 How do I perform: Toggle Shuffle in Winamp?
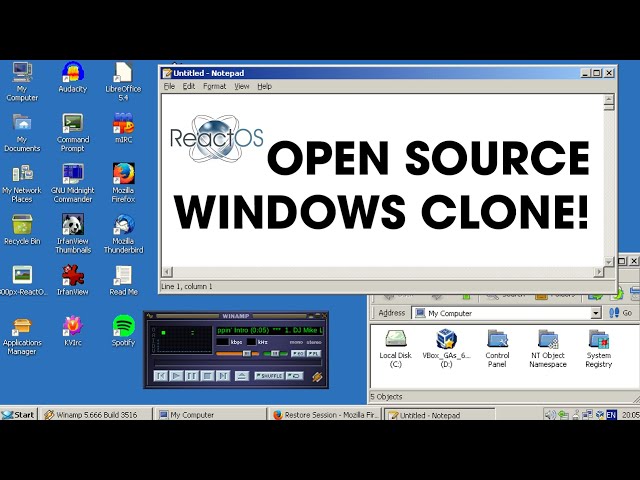269,376
